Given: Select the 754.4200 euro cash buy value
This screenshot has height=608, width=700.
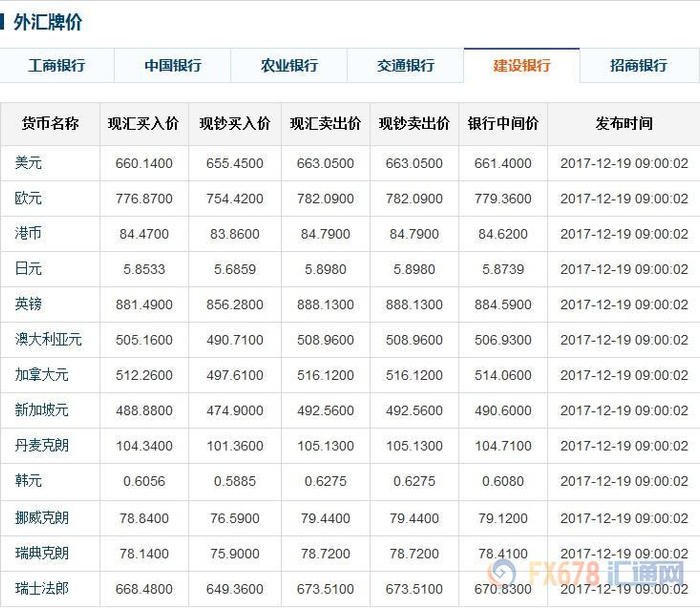Looking at the screenshot, I should (x=235, y=199).
